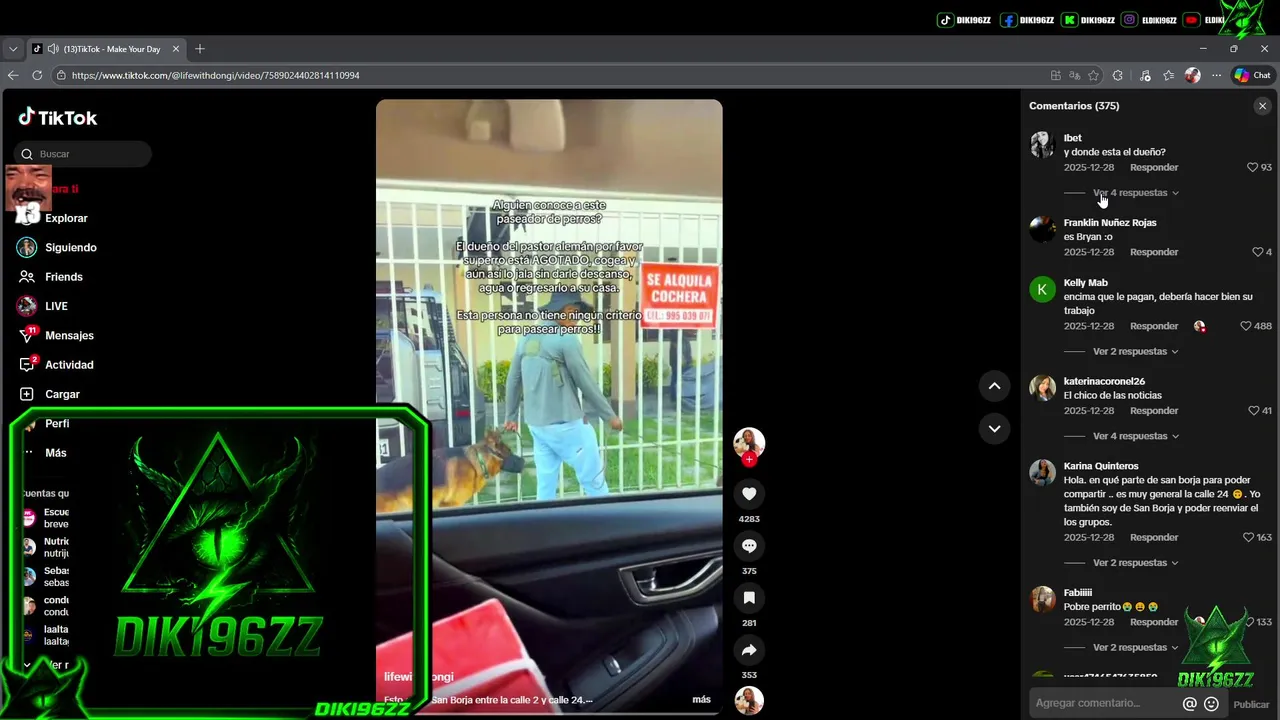
Task: Close the TikTok - Make Your Day tab
Action: pos(176,49)
